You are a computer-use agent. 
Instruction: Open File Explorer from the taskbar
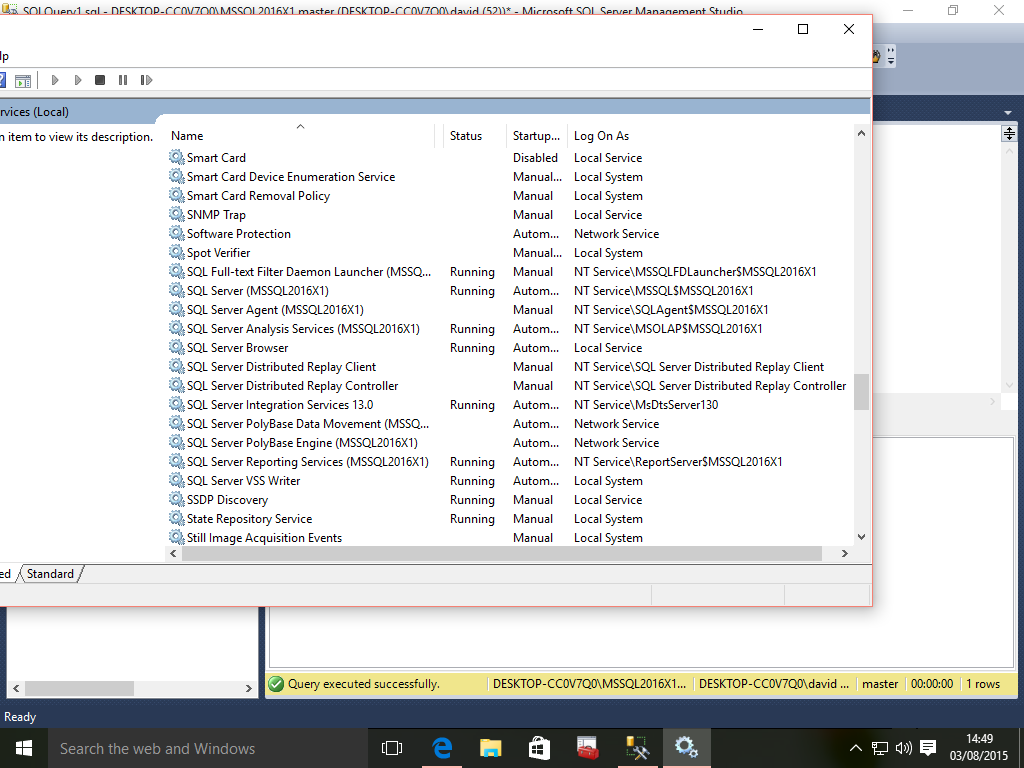(490, 748)
